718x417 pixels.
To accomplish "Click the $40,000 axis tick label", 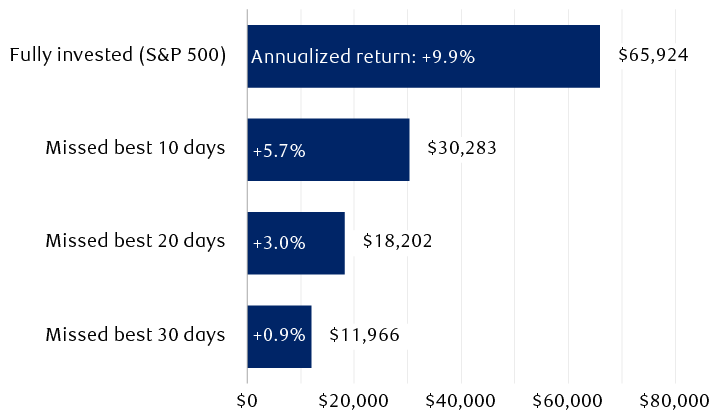I will coord(461,400).
